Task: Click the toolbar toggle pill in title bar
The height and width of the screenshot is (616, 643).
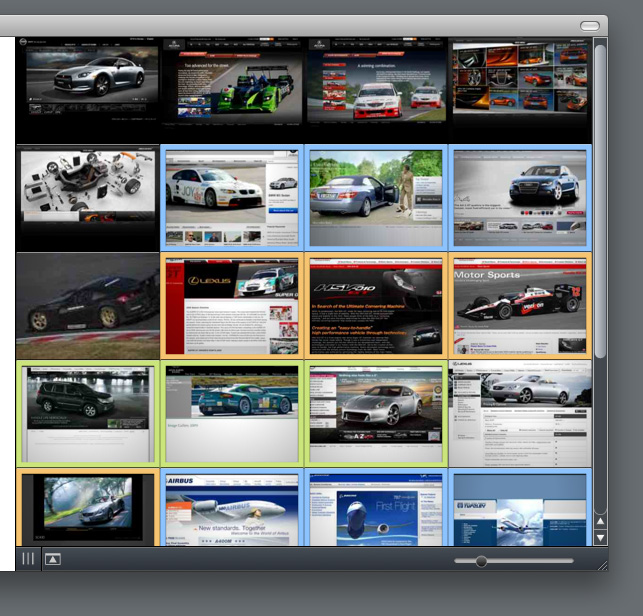Action: click(x=591, y=26)
